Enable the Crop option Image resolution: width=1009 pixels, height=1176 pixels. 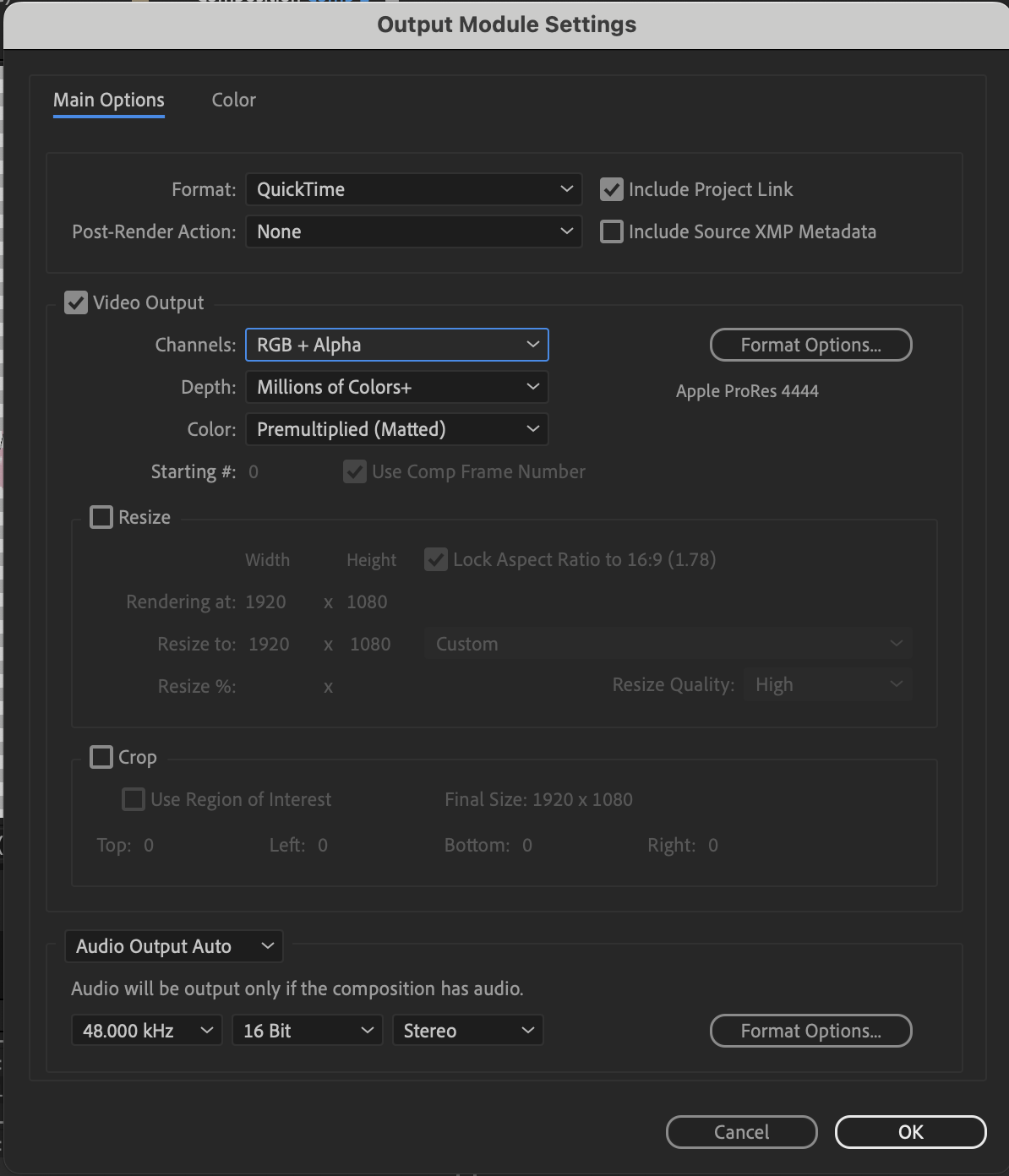click(x=101, y=756)
